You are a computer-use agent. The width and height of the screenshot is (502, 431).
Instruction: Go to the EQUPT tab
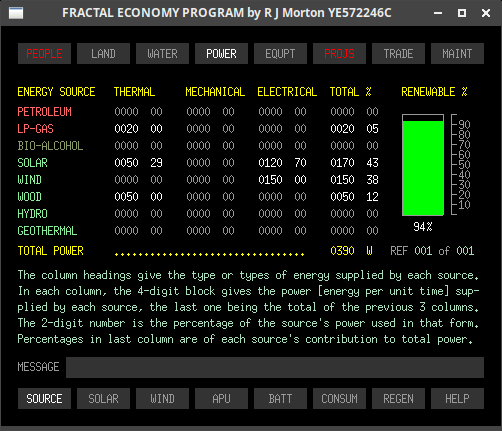click(x=280, y=53)
